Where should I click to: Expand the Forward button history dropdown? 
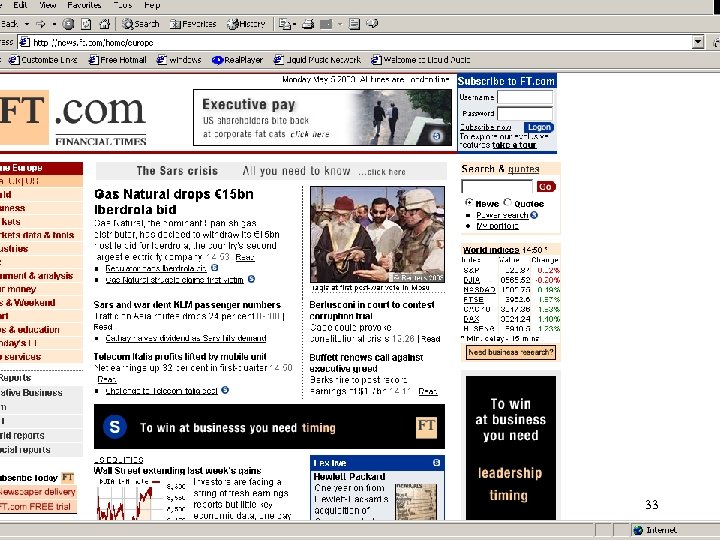pos(54,24)
